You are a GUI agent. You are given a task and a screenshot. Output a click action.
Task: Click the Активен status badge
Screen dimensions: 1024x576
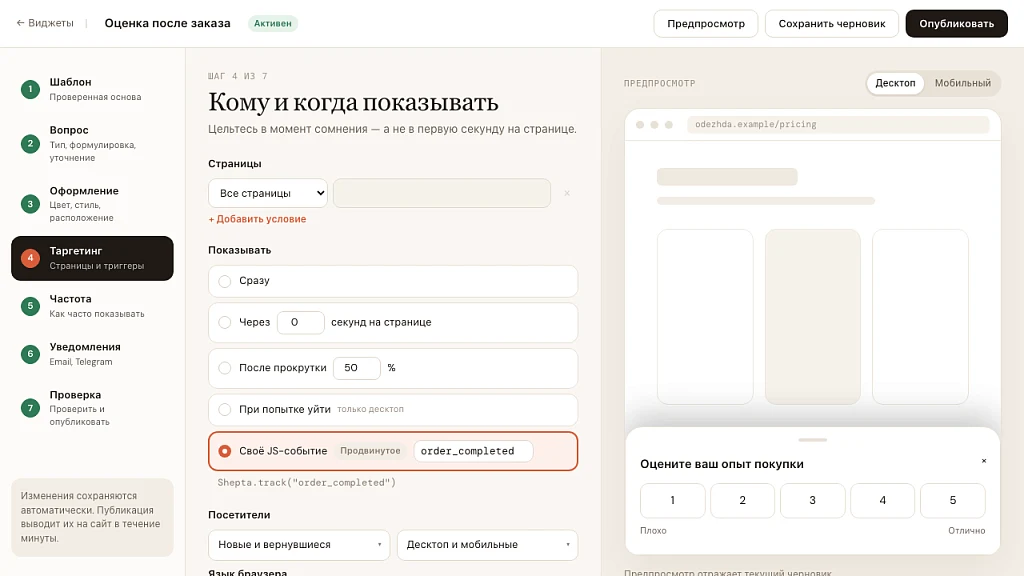[x=272, y=24]
